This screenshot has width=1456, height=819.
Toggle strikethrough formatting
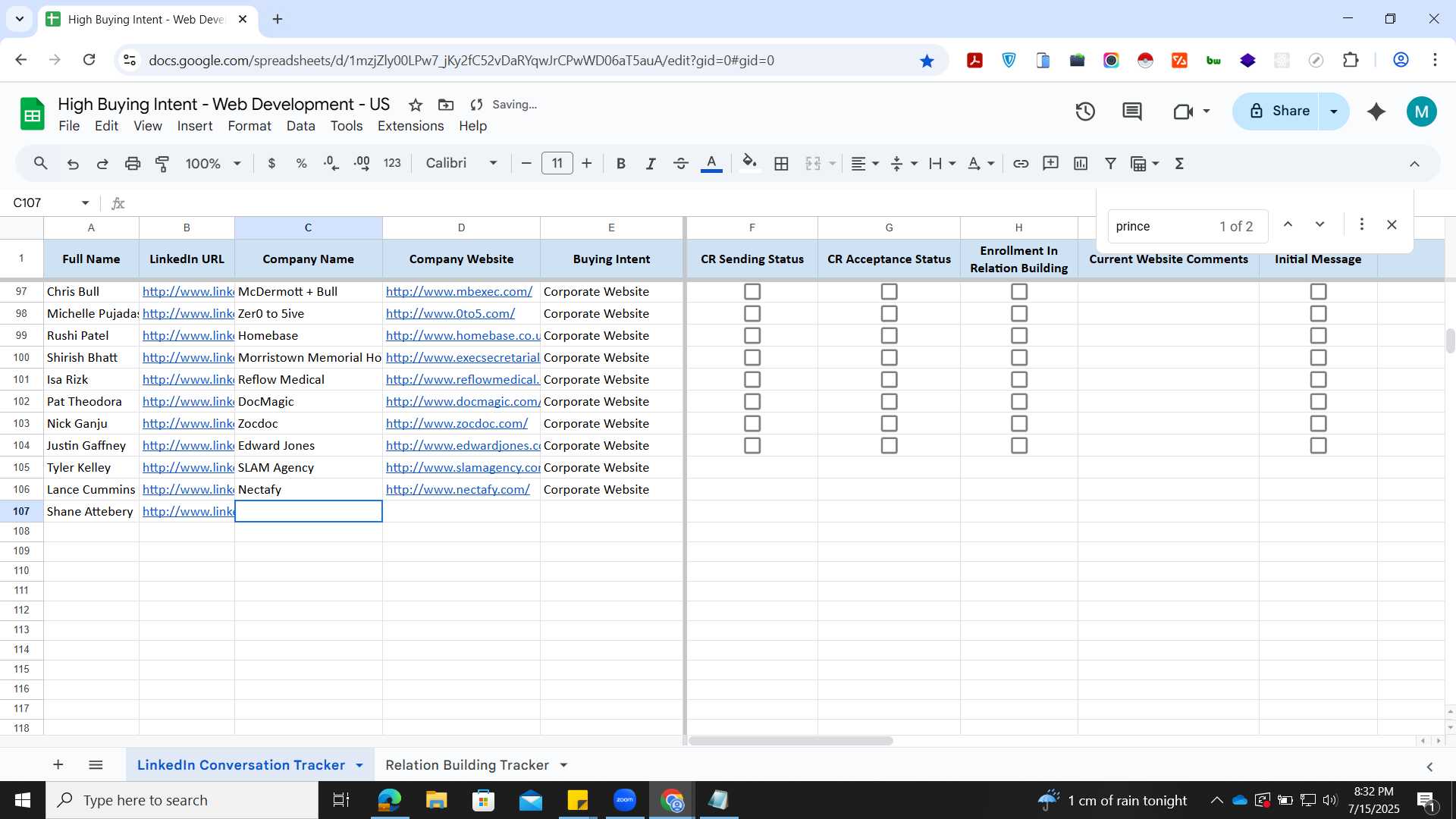681,164
